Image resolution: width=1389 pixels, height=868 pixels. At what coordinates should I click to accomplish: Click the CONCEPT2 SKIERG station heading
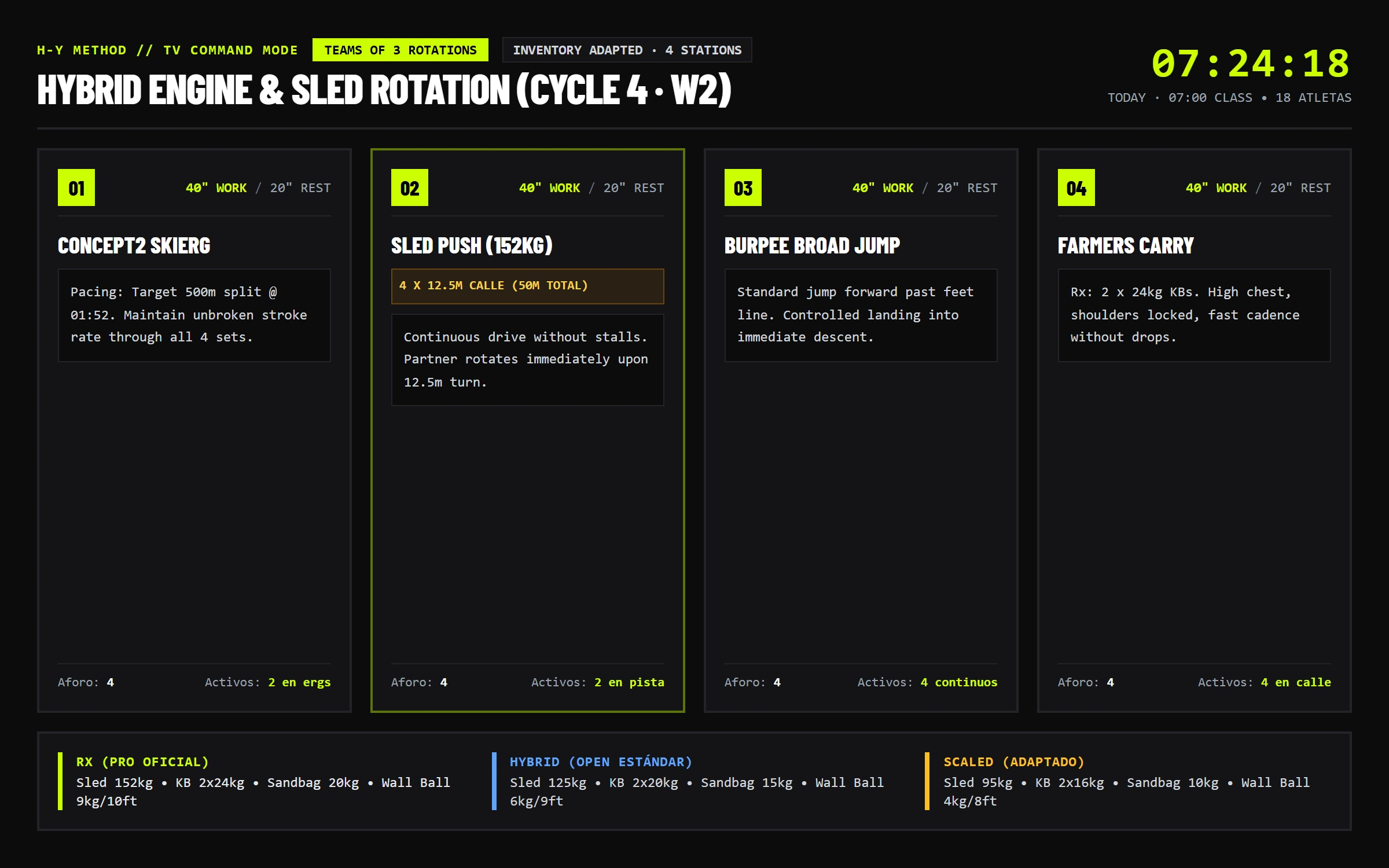134,245
